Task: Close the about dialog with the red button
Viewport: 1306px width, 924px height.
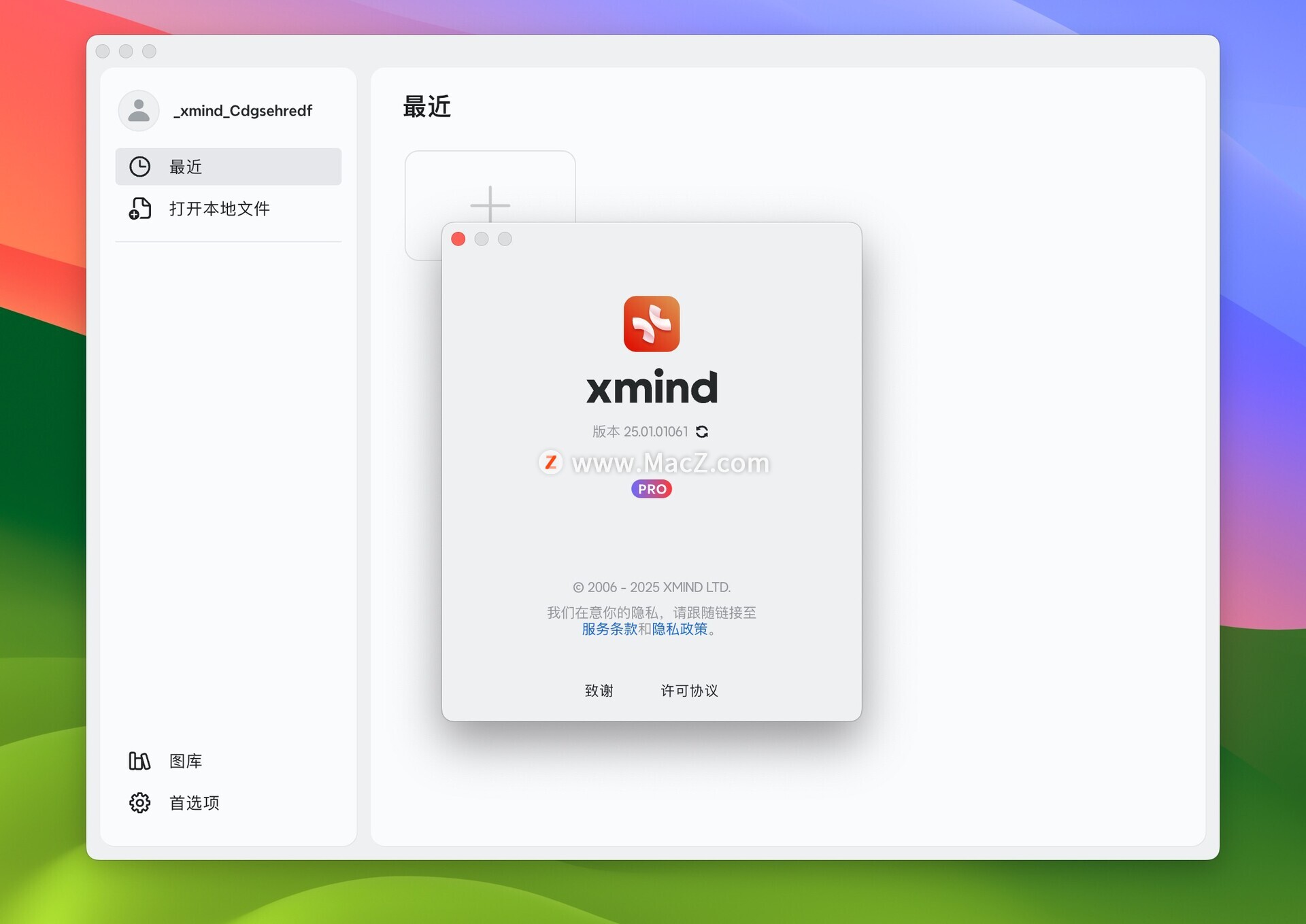Action: pos(458,239)
